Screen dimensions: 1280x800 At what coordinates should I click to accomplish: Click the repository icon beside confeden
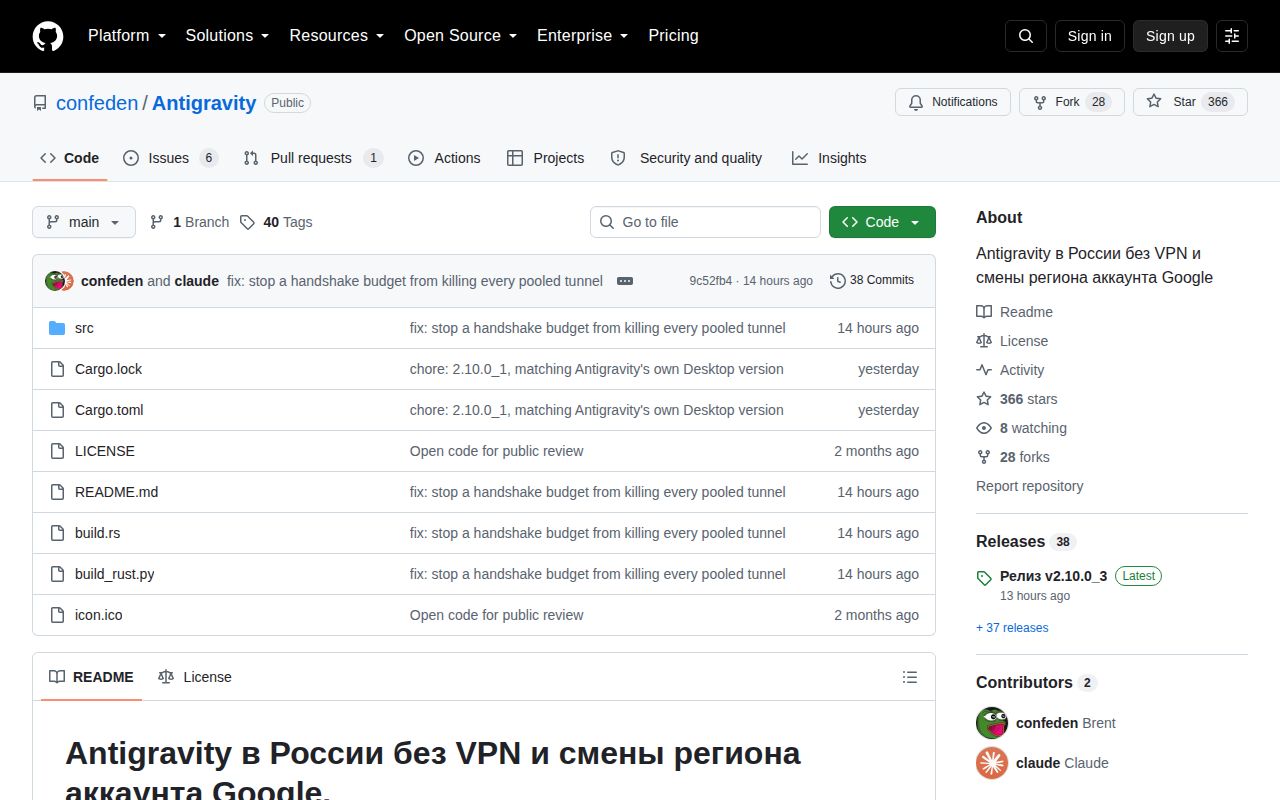point(40,103)
